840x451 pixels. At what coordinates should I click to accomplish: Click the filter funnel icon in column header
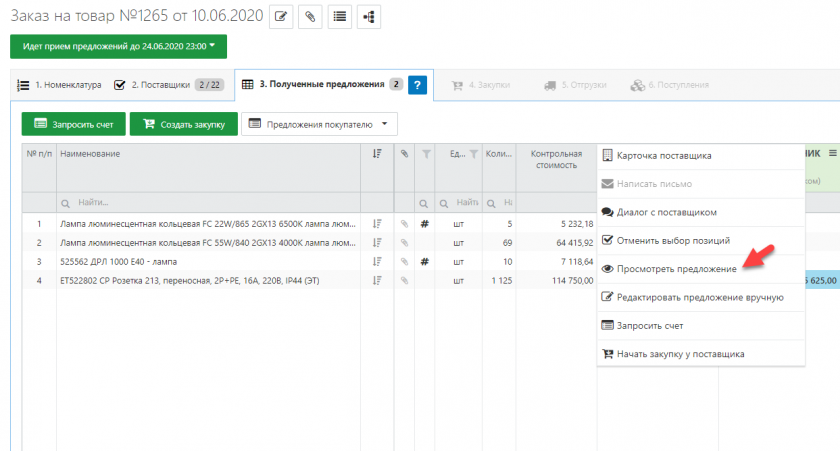(425, 153)
